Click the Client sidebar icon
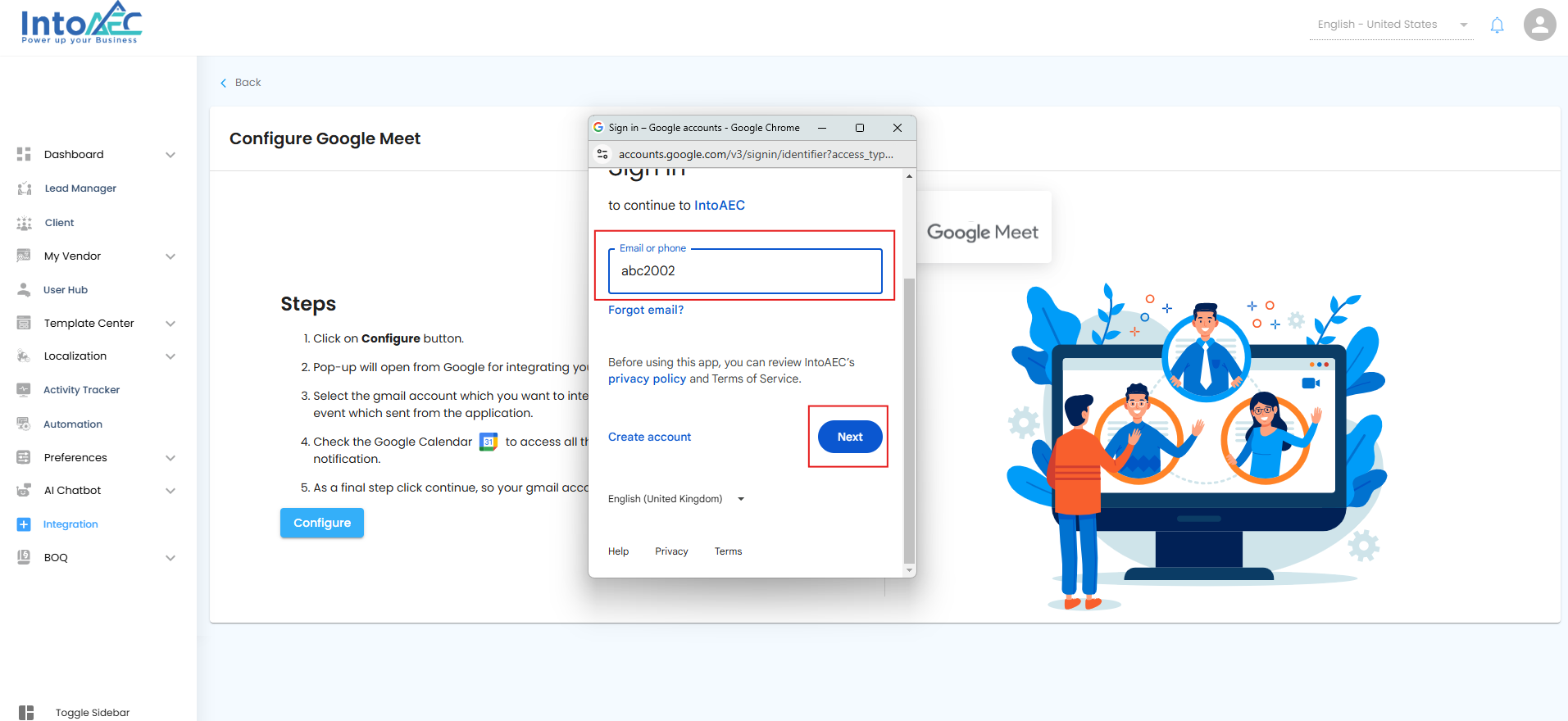 (x=24, y=223)
